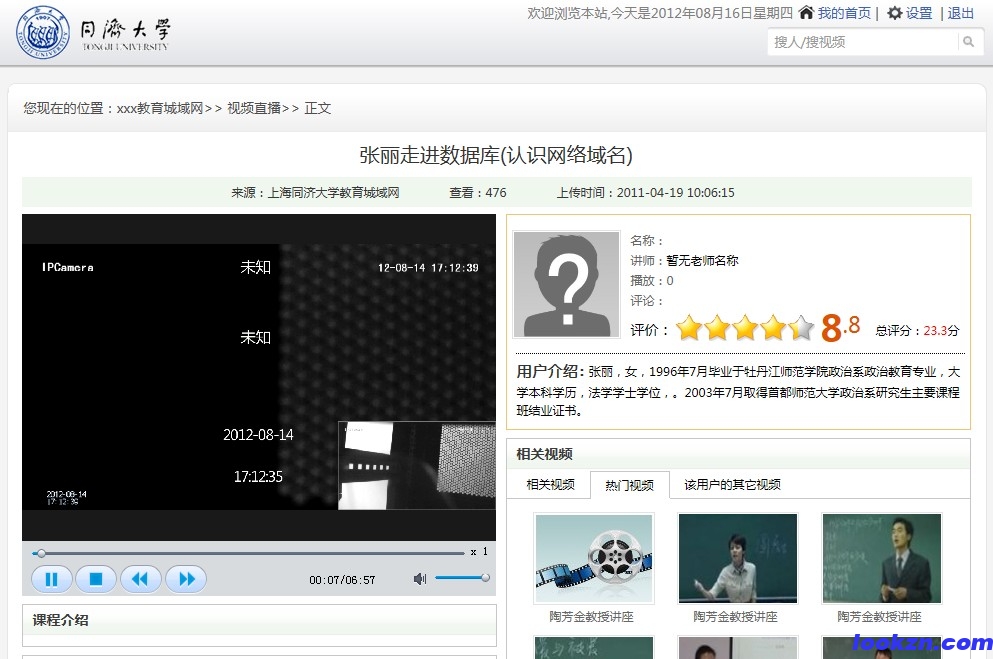Click the 00:07/06:57 playback time display
Screen dimensions: 993x659
pos(342,580)
